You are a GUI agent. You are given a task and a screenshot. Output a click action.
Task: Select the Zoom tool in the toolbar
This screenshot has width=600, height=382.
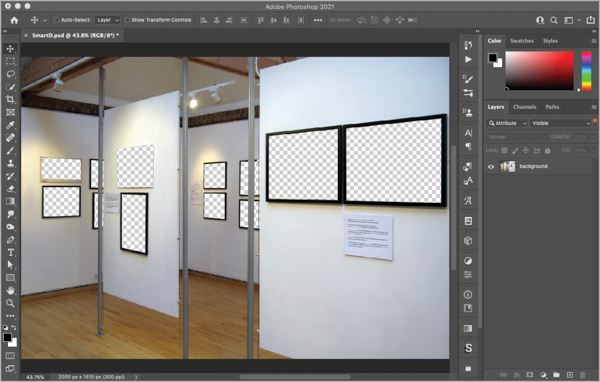10,303
